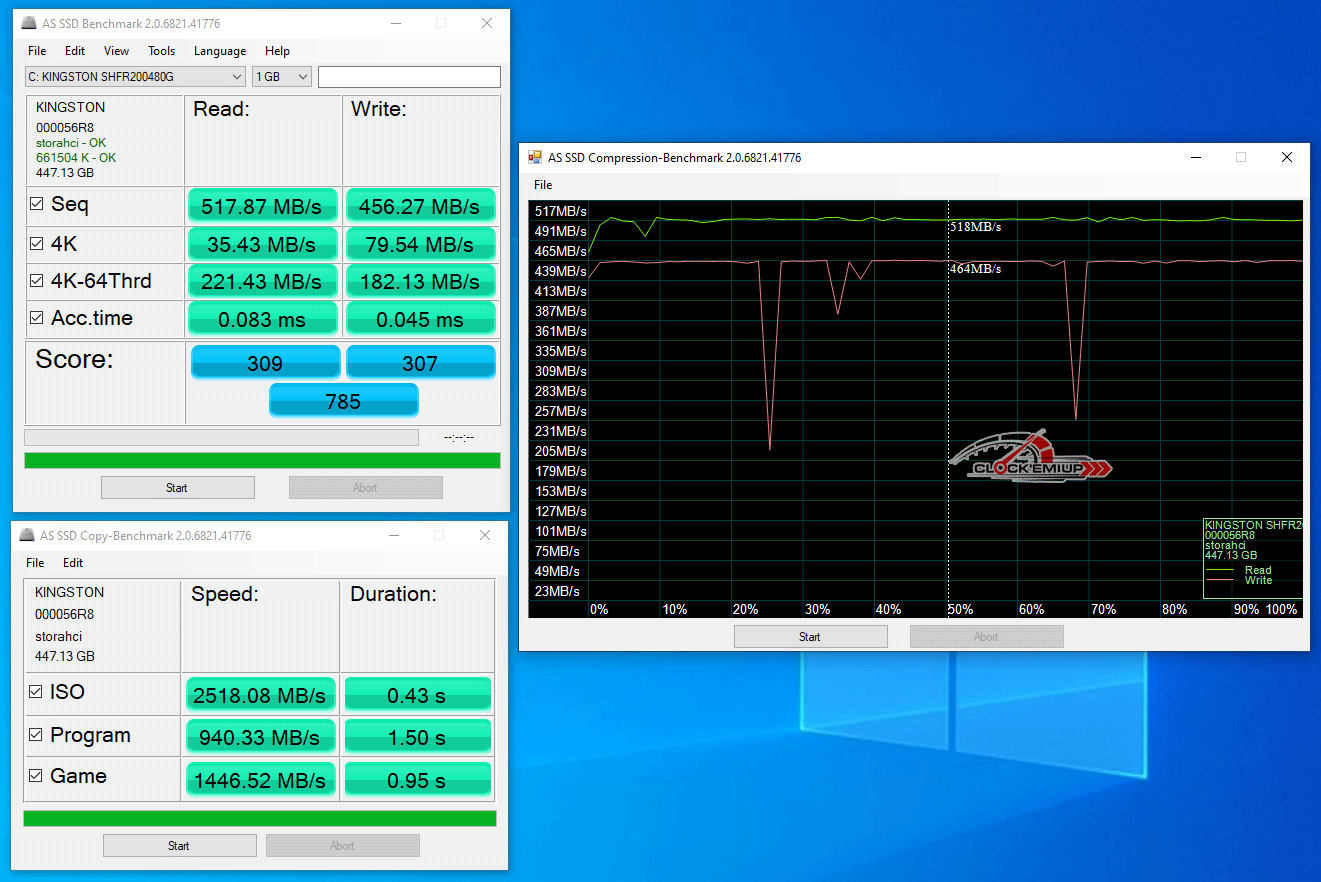Open the Tools menu

[x=161, y=51]
